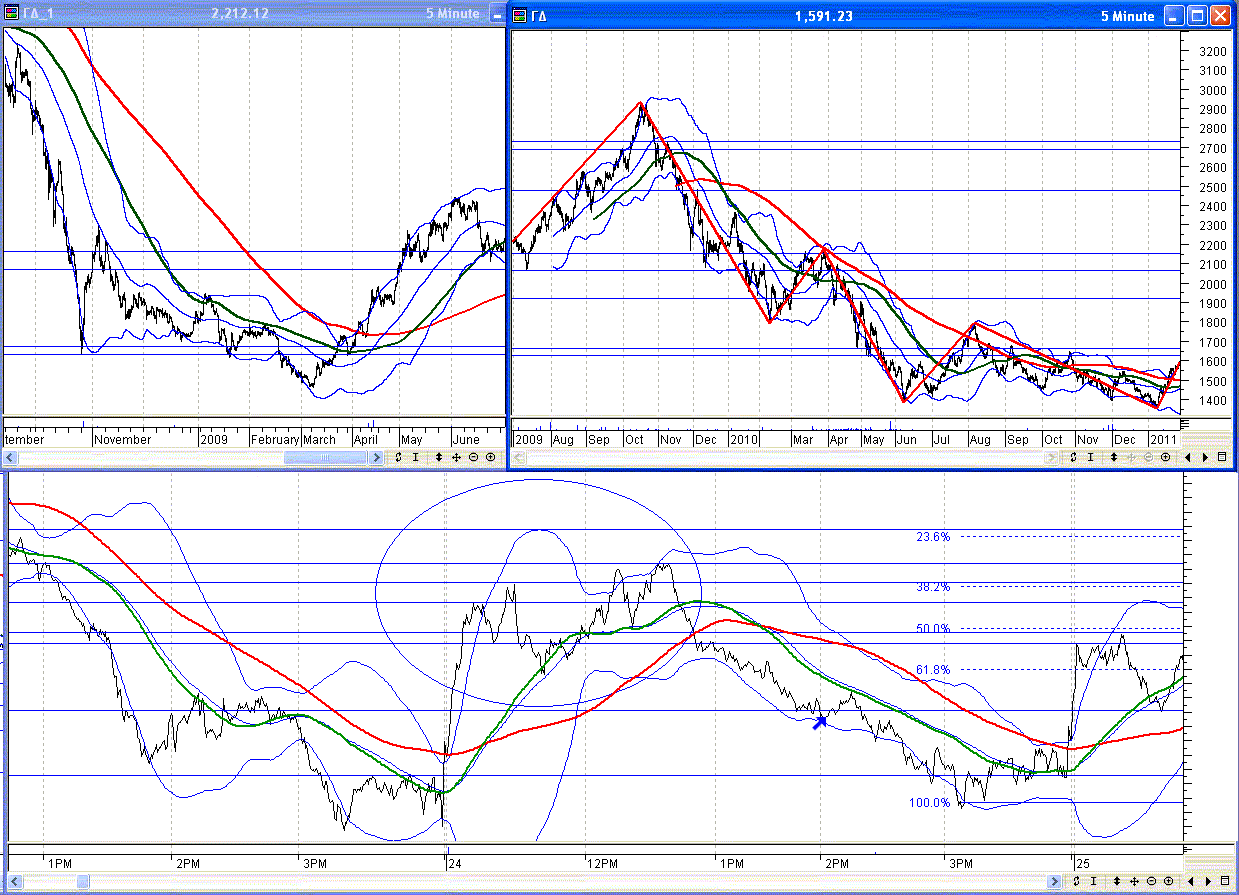Open the list menu icon in bottom chart toolbar
The height and width of the screenshot is (895, 1239).
tap(1223, 880)
